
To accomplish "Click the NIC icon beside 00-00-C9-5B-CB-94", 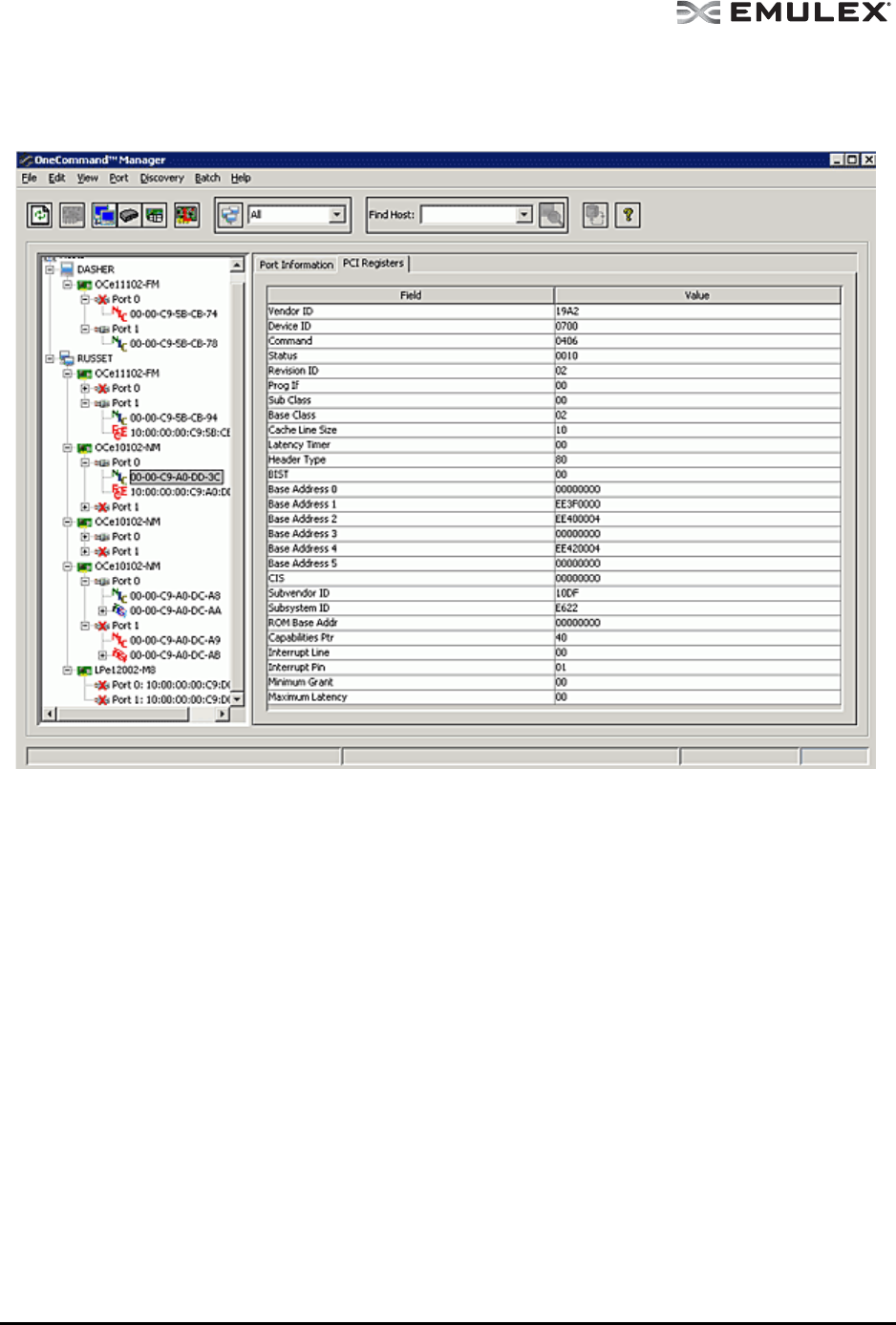I will point(119,417).
